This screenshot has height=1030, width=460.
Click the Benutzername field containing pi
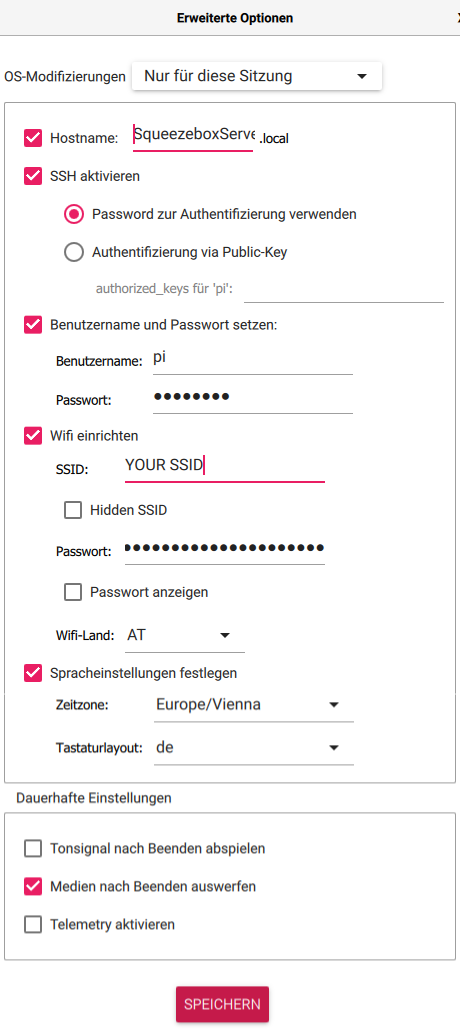click(x=253, y=359)
